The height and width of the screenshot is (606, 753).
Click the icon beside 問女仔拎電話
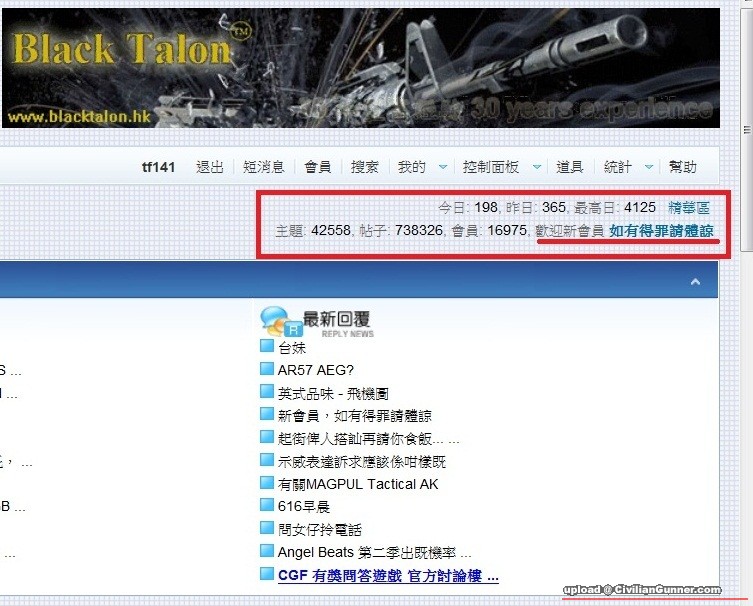pos(266,528)
